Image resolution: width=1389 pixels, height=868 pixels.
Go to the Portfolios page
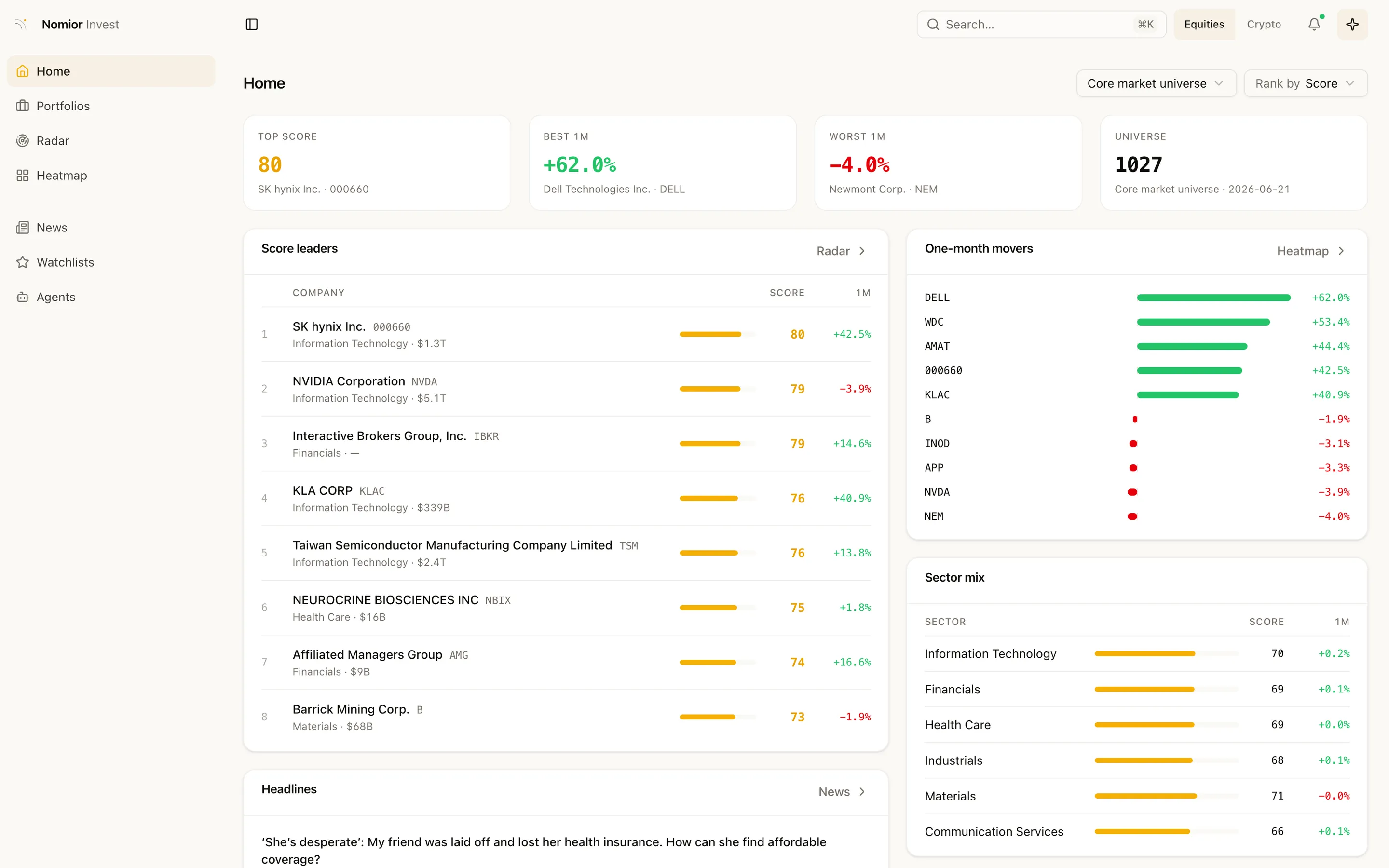pyautogui.click(x=111, y=106)
